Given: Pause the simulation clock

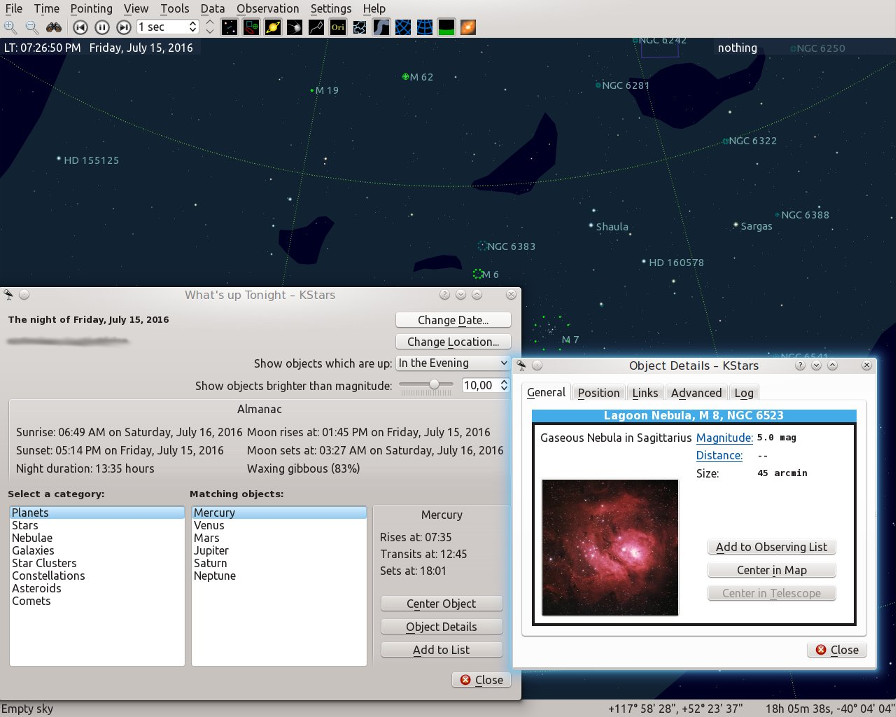Looking at the screenshot, I should [x=102, y=27].
